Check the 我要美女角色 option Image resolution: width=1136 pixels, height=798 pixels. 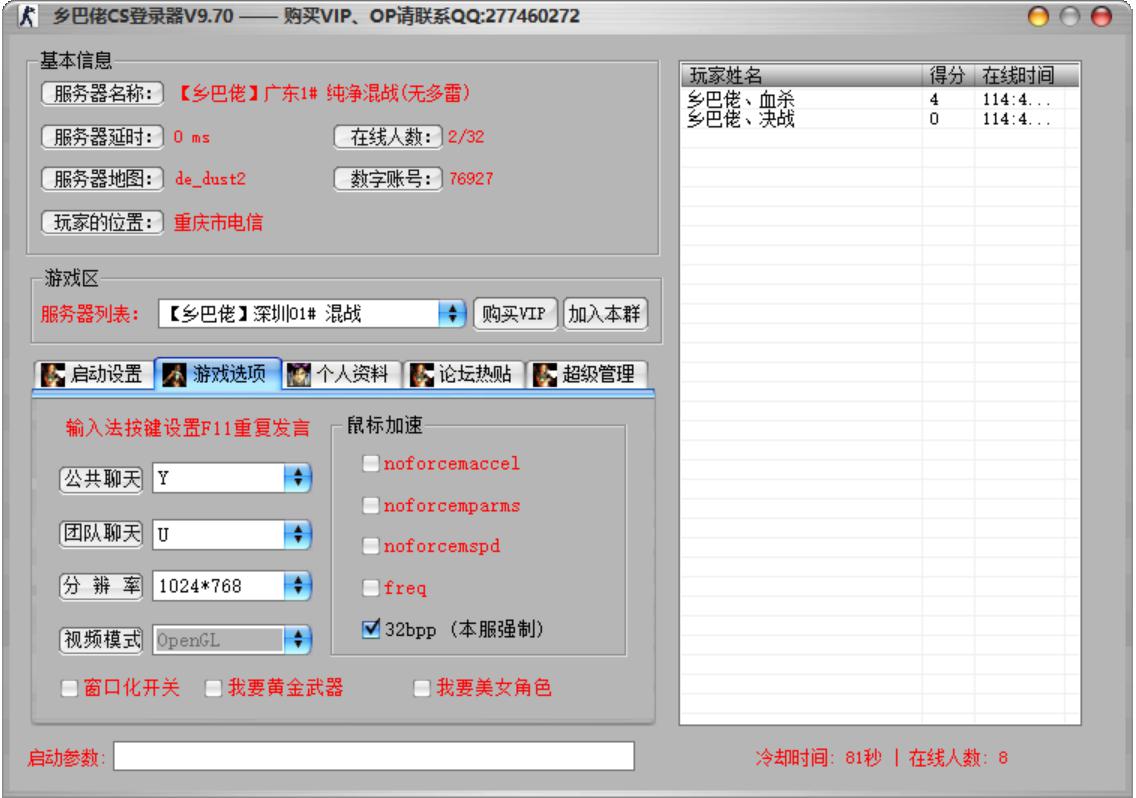click(x=422, y=688)
